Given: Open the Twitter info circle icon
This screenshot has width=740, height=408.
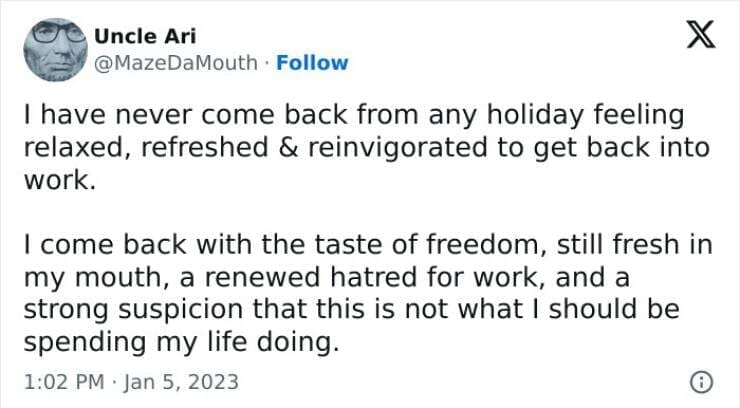Looking at the screenshot, I should (x=702, y=381).
